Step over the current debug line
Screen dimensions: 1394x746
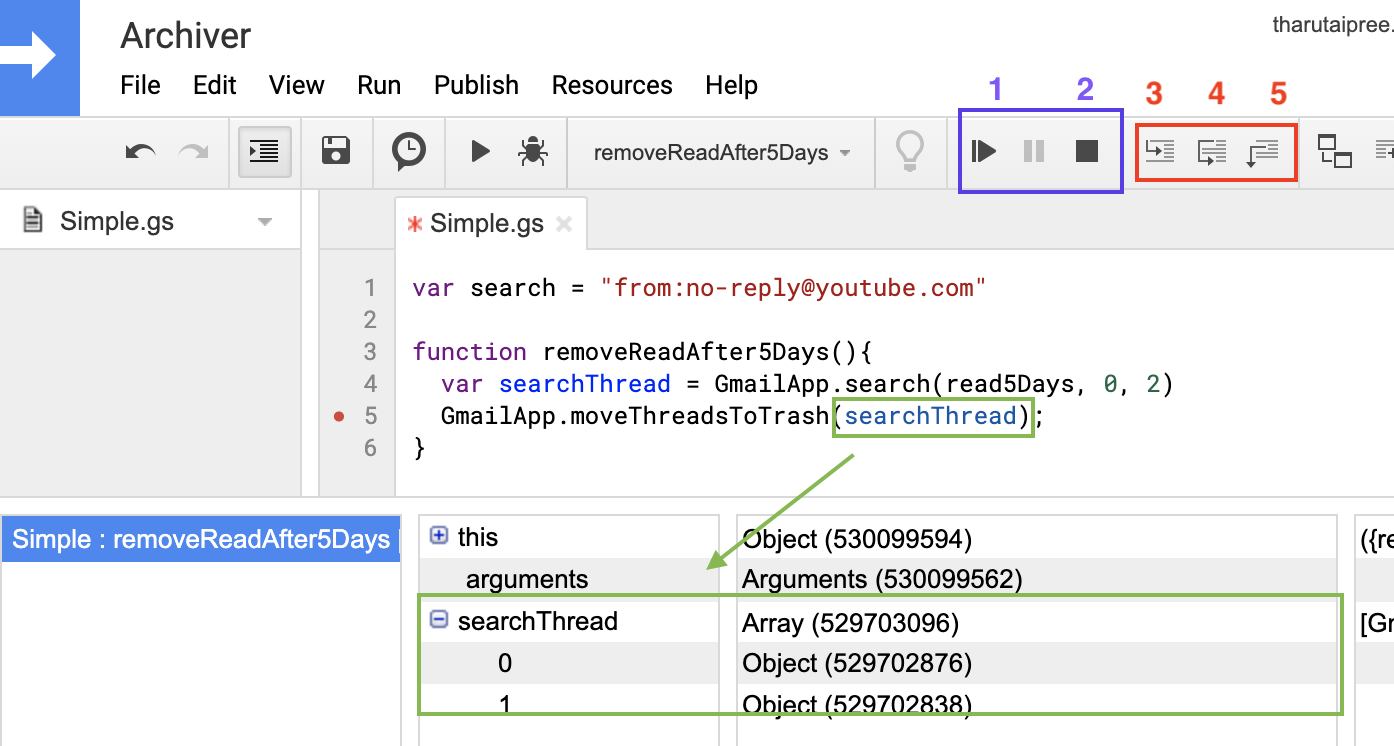tap(1212, 152)
